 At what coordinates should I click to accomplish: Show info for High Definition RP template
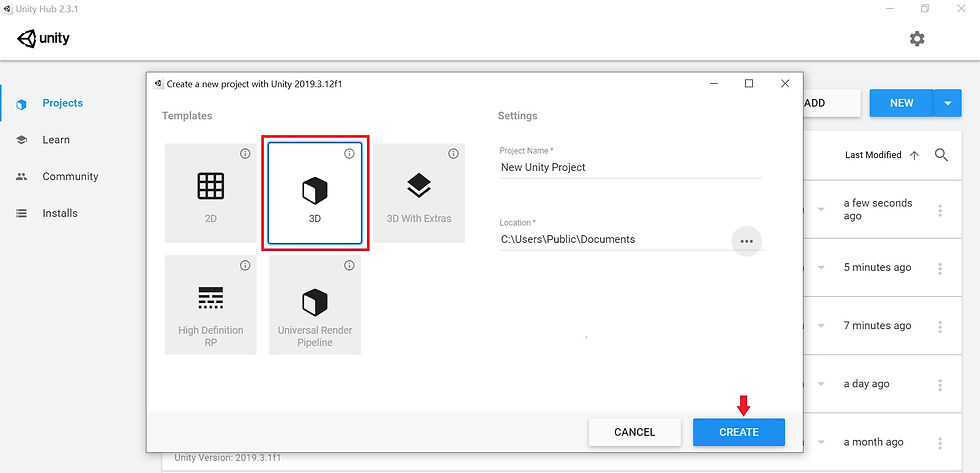245,266
